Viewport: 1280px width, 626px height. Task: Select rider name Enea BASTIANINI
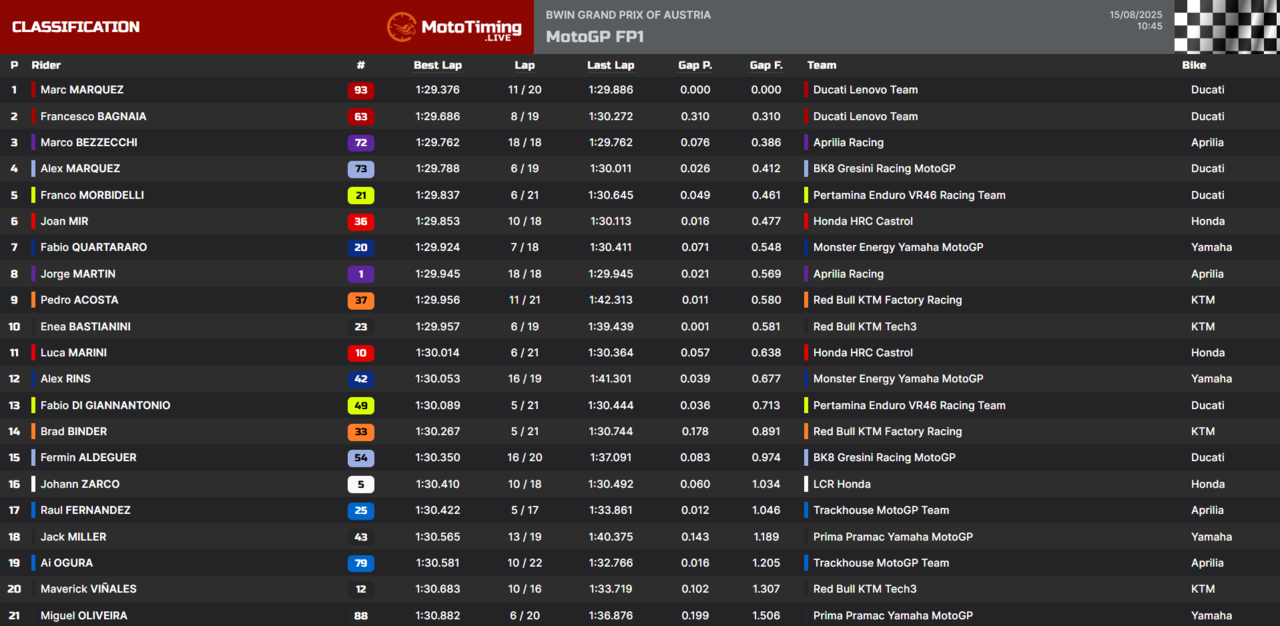85,327
